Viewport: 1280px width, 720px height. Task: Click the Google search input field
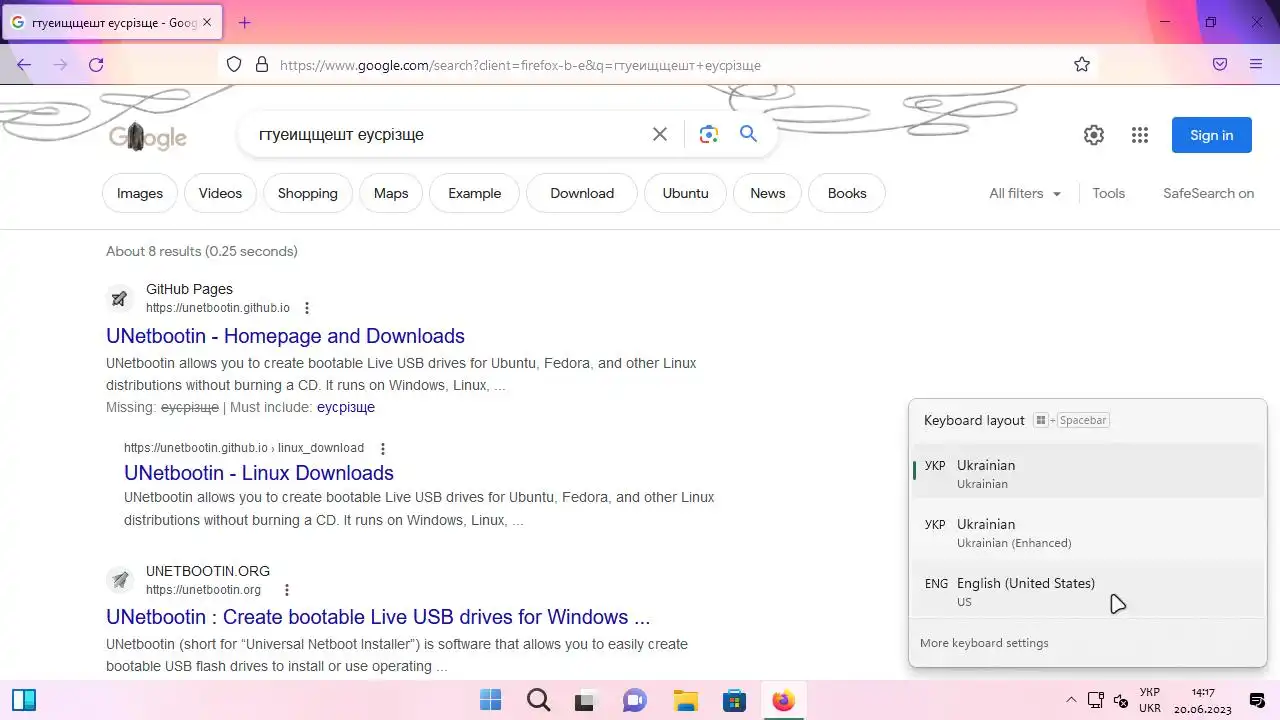[450, 134]
